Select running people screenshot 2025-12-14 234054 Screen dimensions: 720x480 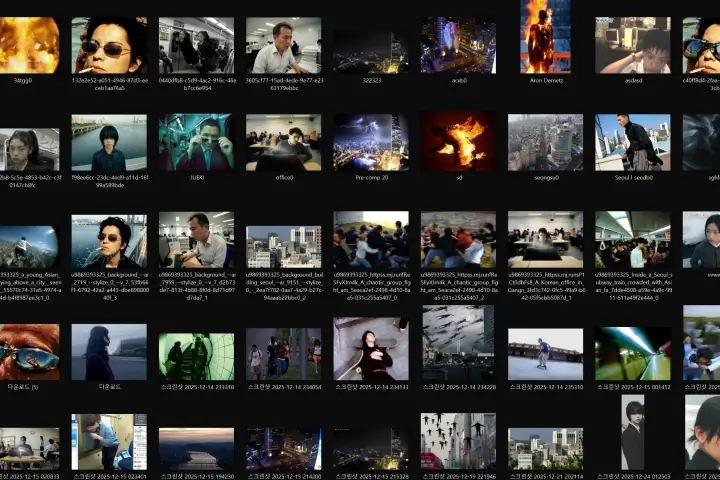coord(284,354)
